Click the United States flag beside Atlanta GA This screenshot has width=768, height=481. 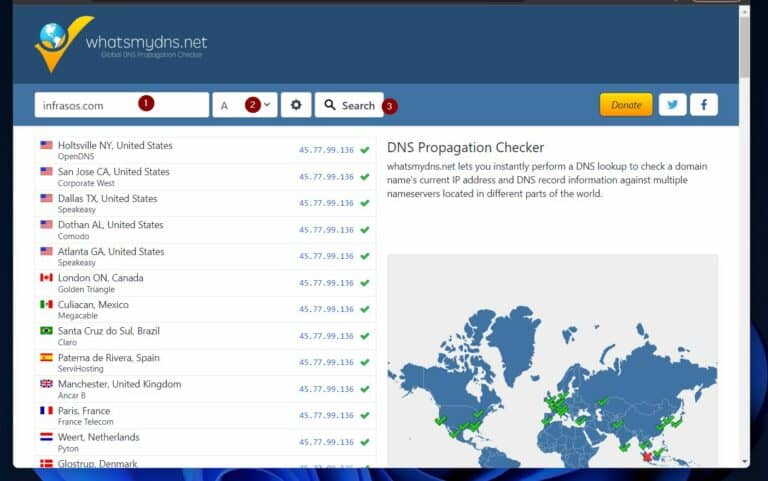[x=47, y=251]
